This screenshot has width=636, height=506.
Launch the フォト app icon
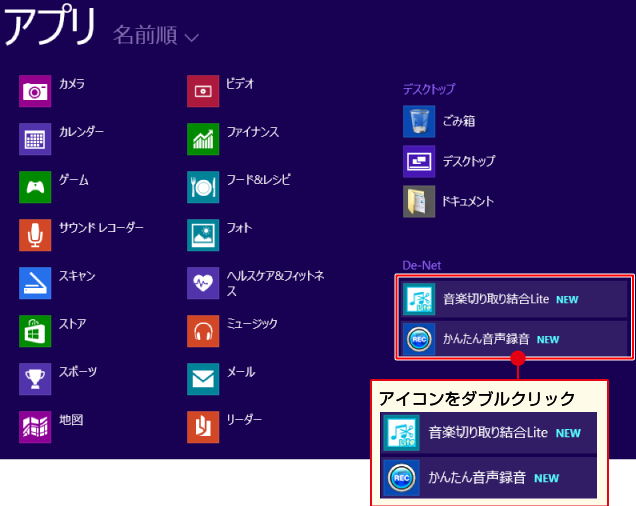coord(203,235)
